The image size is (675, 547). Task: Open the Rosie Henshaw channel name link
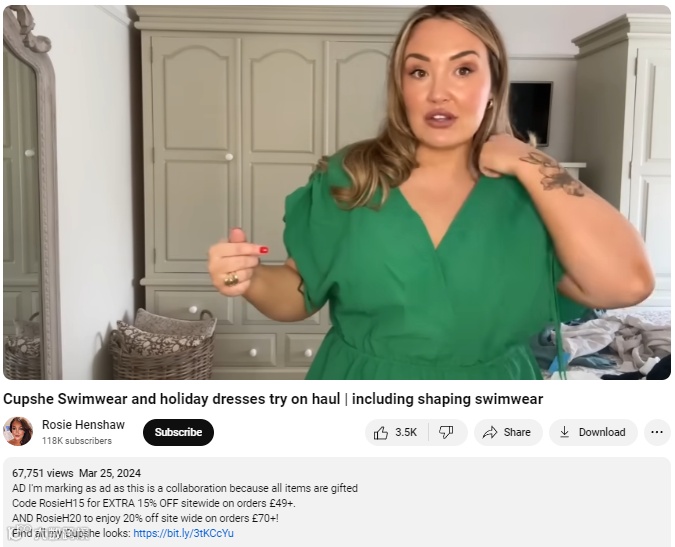tap(83, 425)
